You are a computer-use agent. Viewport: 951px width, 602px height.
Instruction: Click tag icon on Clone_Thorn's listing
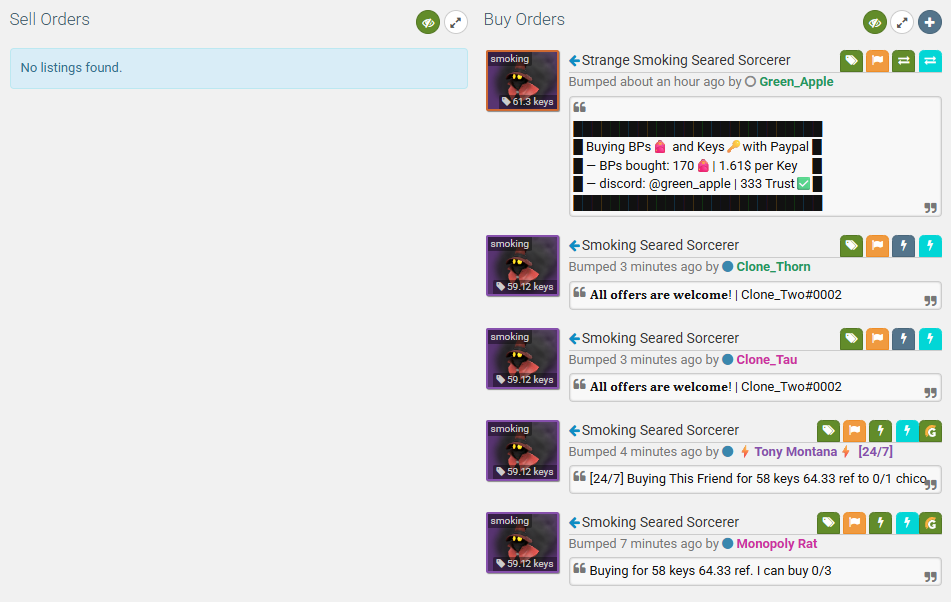[x=852, y=246]
